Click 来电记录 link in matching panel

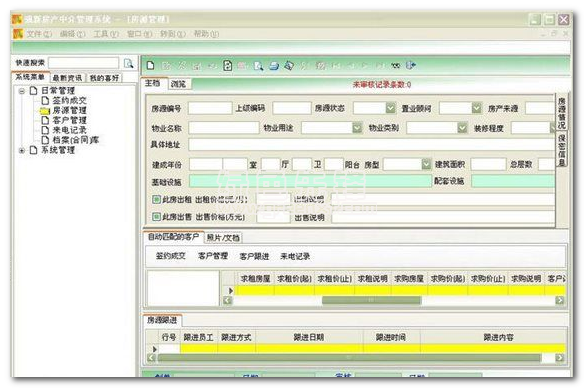295,256
